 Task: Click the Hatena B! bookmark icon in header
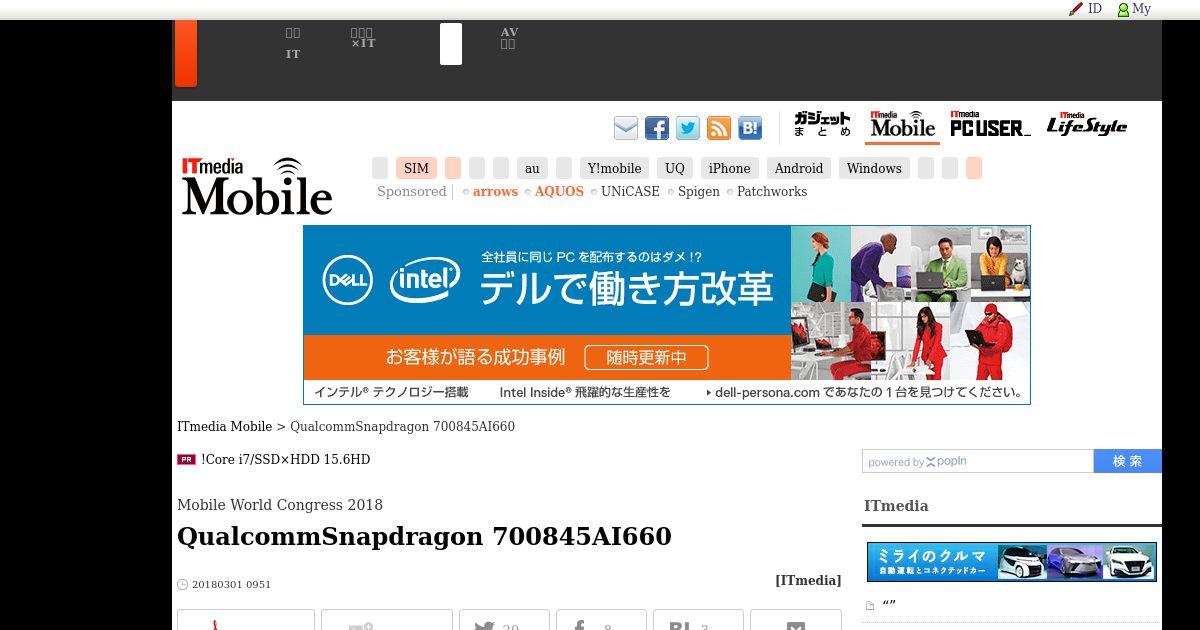click(x=750, y=128)
